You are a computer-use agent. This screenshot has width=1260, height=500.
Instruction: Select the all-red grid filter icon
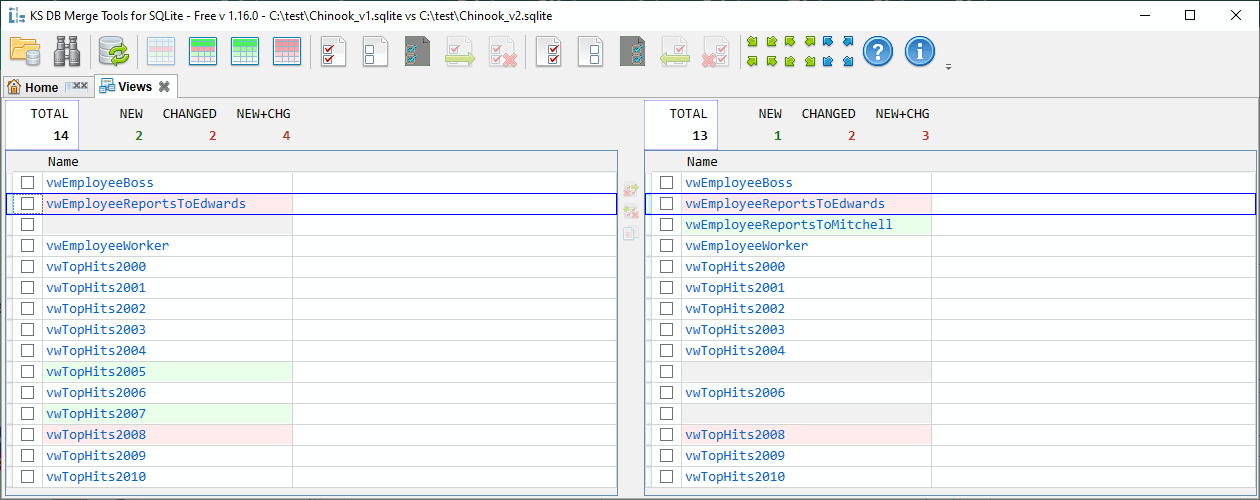pyautogui.click(x=287, y=51)
